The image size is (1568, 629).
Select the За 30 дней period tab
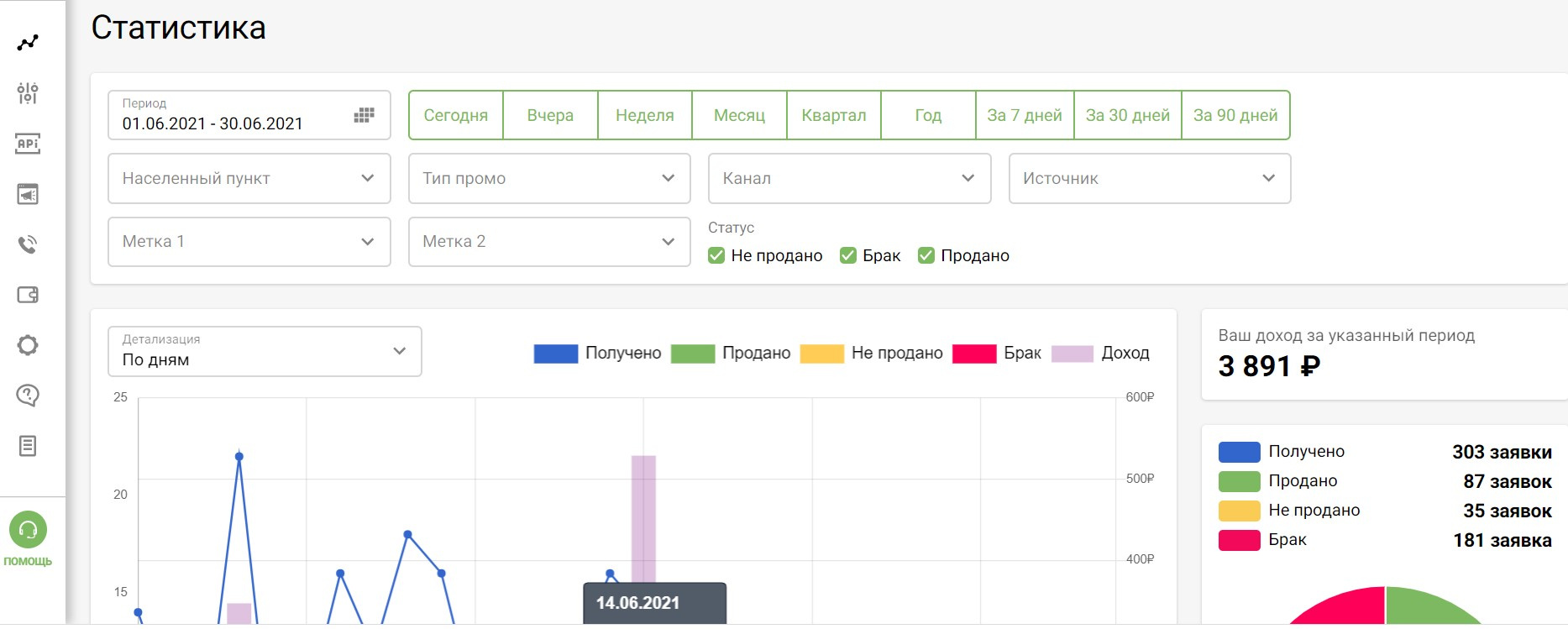pyautogui.click(x=1128, y=115)
